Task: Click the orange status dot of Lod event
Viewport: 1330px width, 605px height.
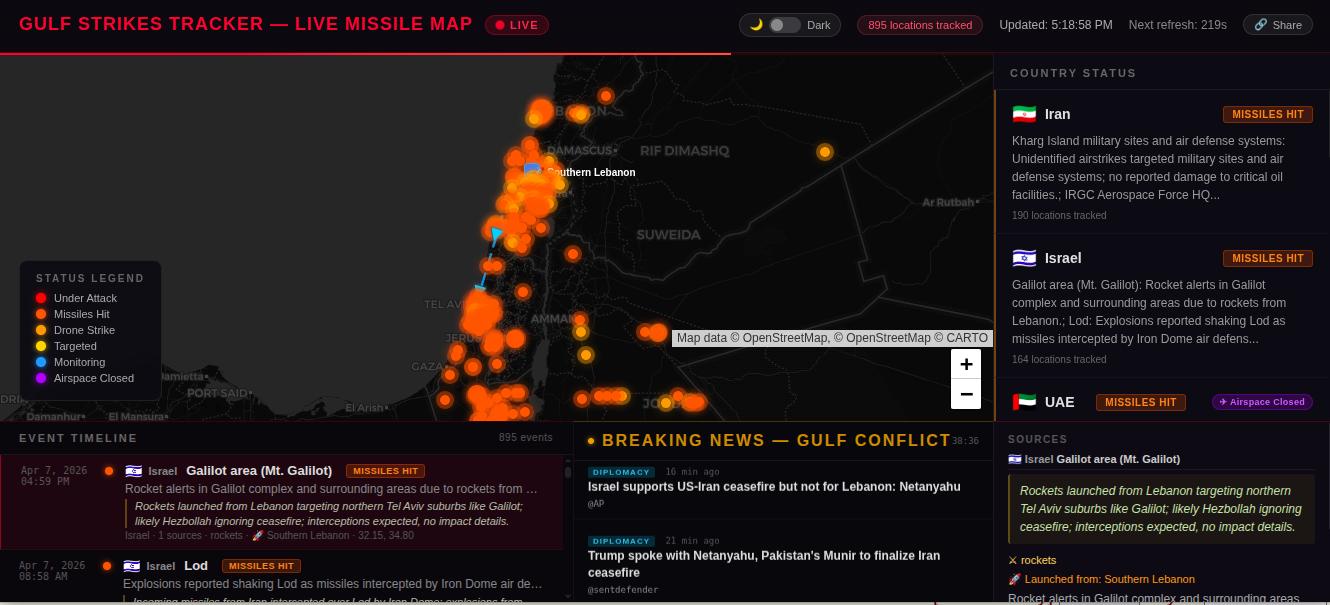Action: tap(107, 566)
